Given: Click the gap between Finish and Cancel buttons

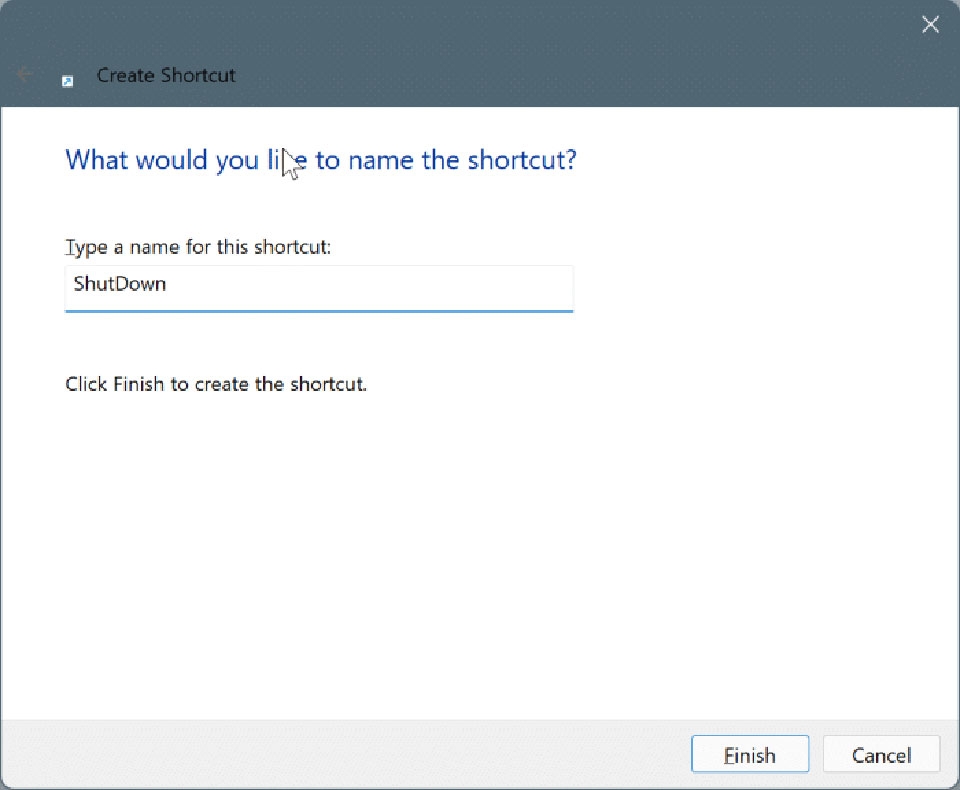Looking at the screenshot, I should tap(815, 755).
